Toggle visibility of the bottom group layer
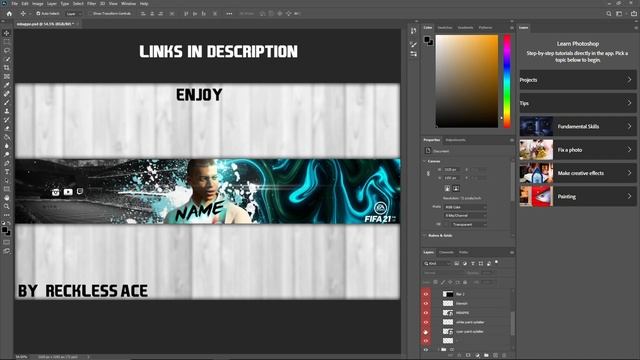 click(x=426, y=350)
